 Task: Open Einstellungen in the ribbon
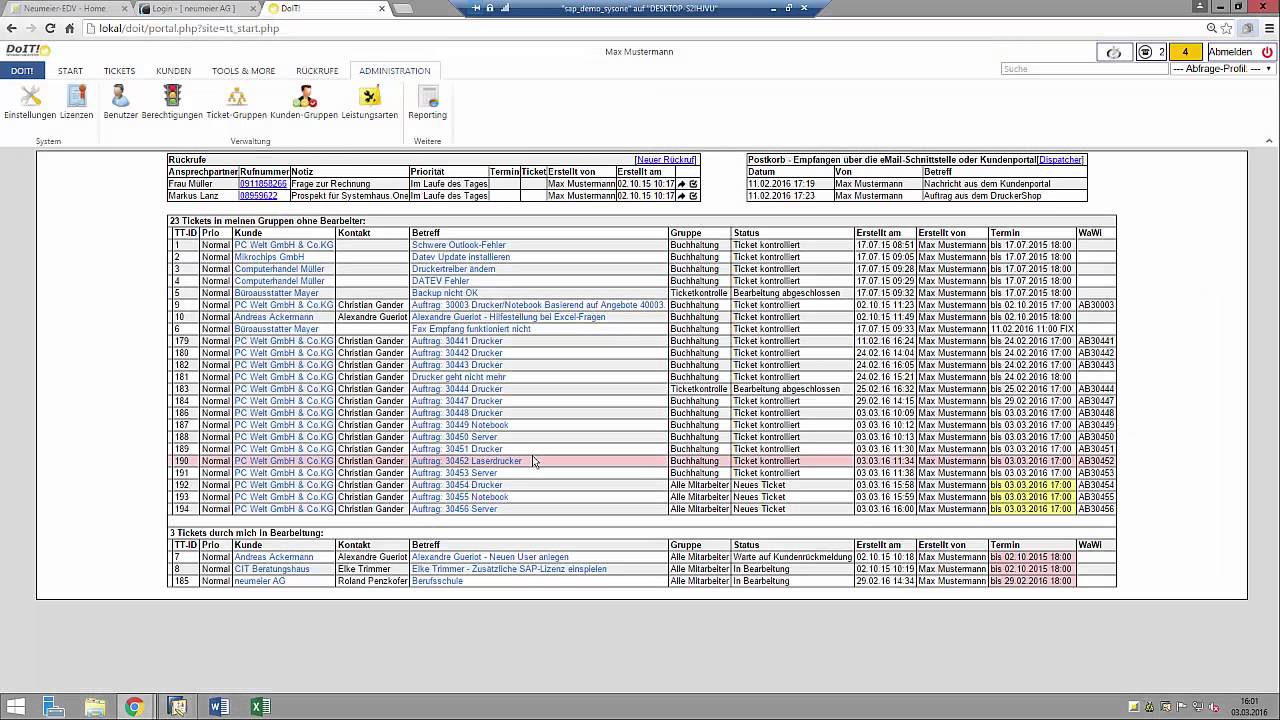point(30,98)
